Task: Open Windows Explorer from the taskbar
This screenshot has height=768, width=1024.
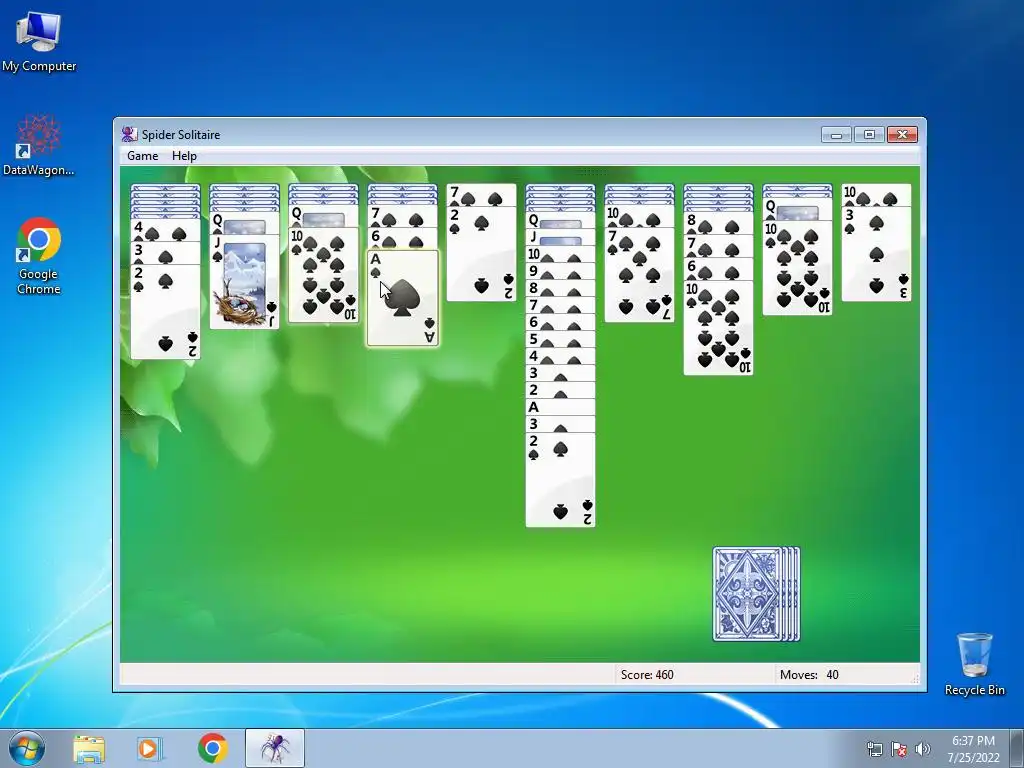Action: pyautogui.click(x=89, y=748)
